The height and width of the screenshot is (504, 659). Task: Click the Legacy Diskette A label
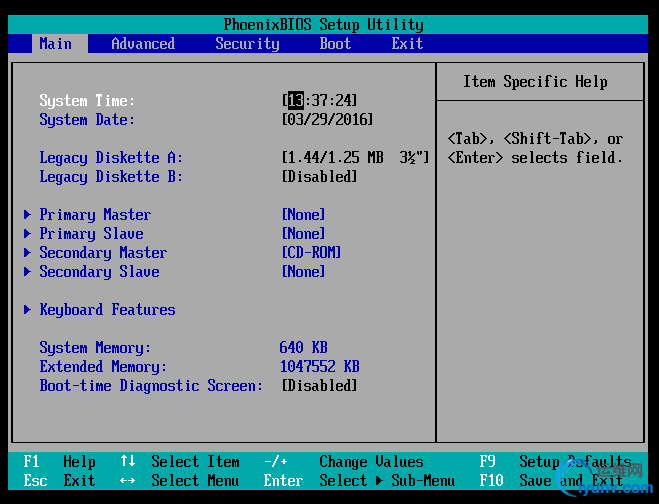(x=111, y=158)
